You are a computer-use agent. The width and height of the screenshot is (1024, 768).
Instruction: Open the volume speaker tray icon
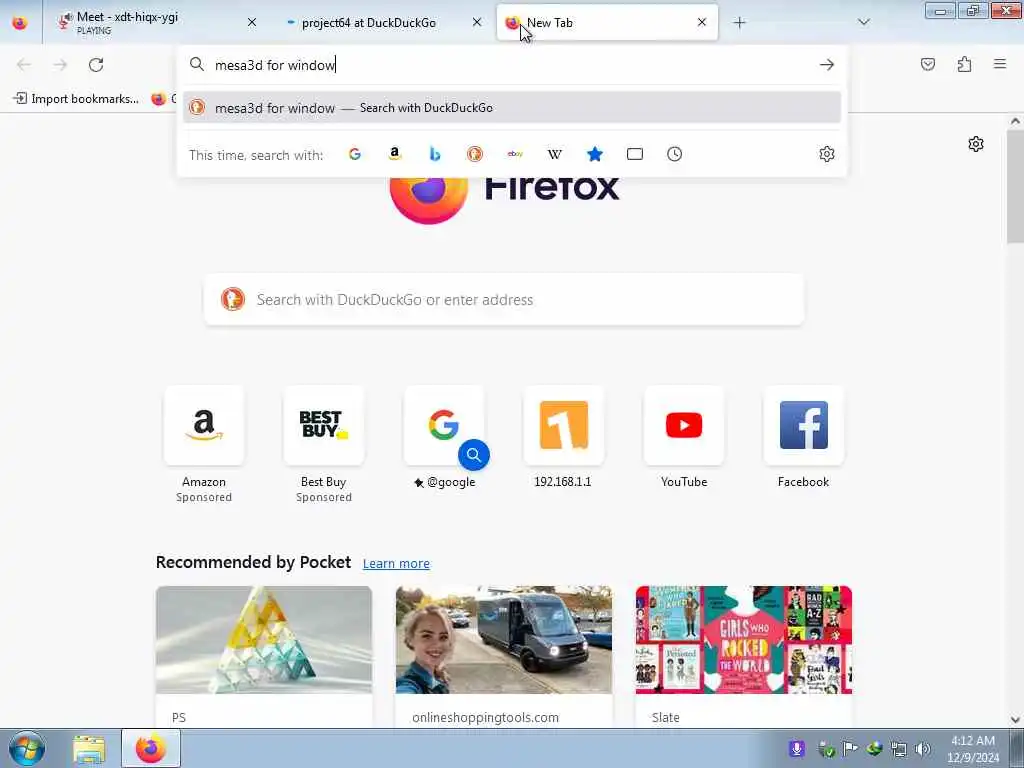(x=922, y=749)
